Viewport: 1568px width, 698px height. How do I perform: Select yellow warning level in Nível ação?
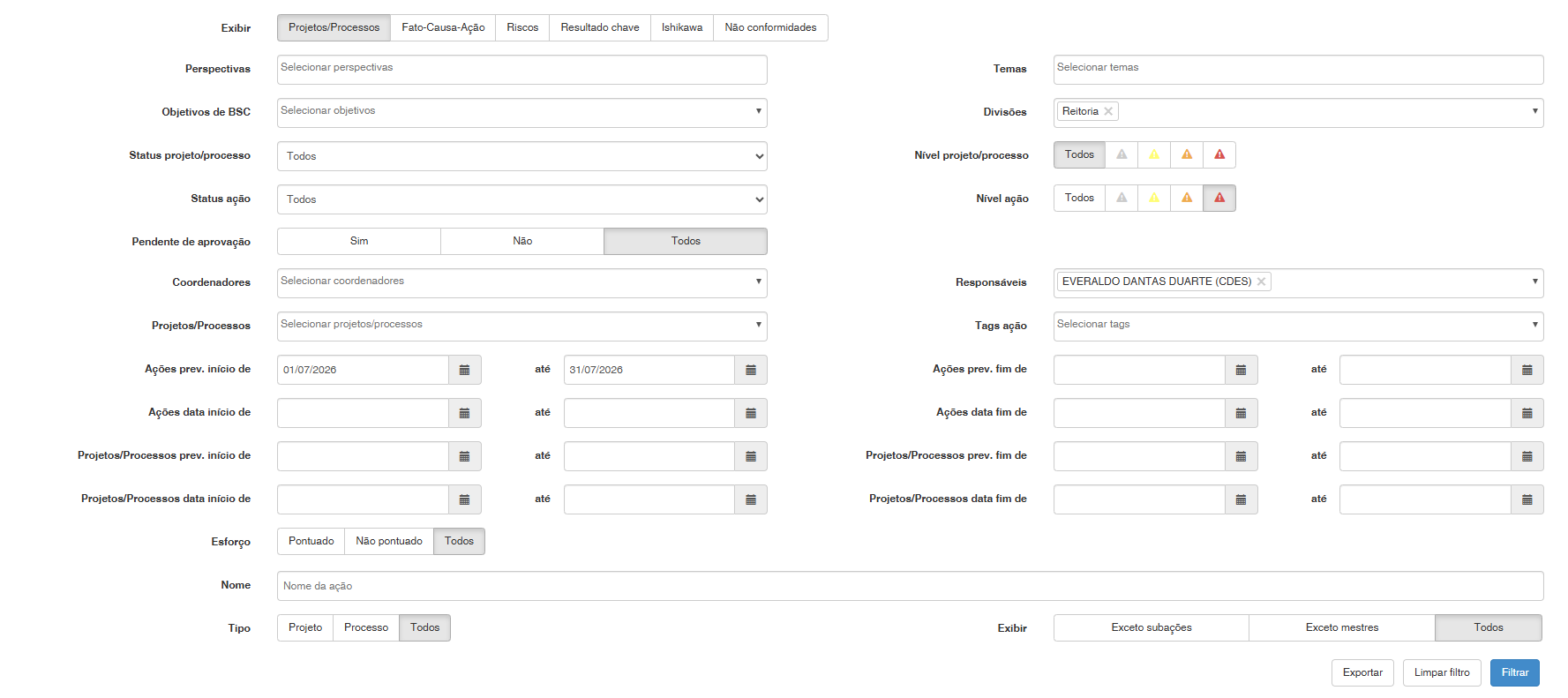pyautogui.click(x=1154, y=198)
